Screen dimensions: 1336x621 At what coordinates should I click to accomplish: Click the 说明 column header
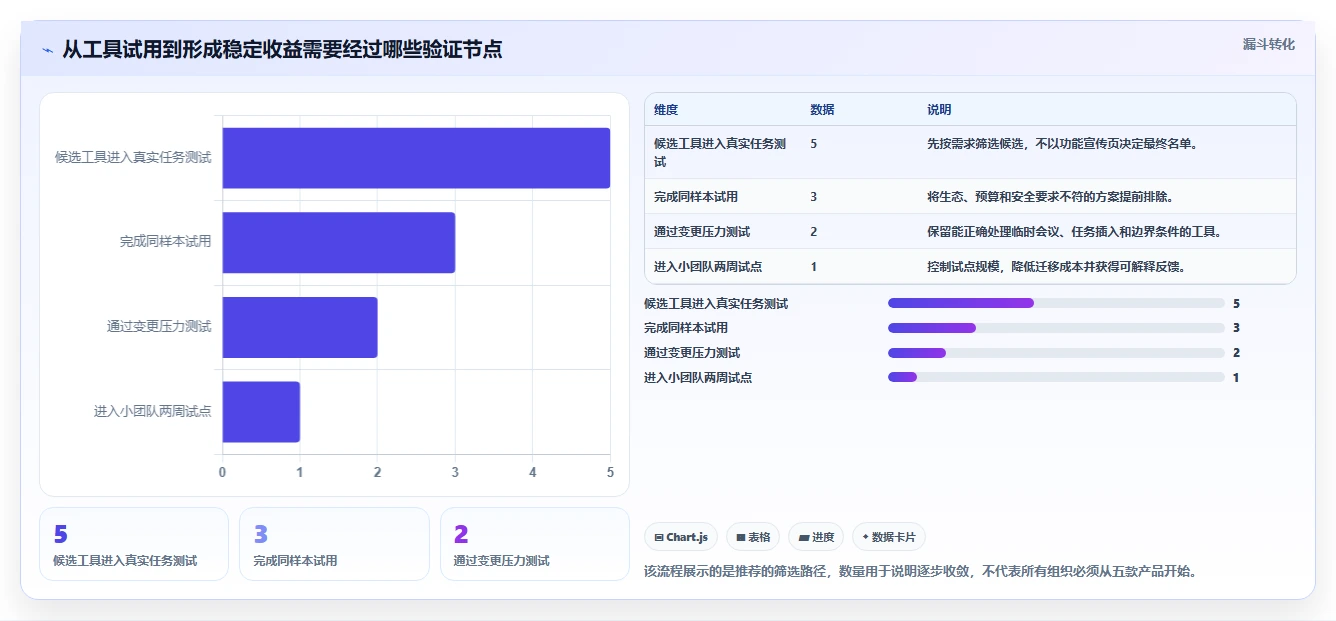(x=939, y=110)
